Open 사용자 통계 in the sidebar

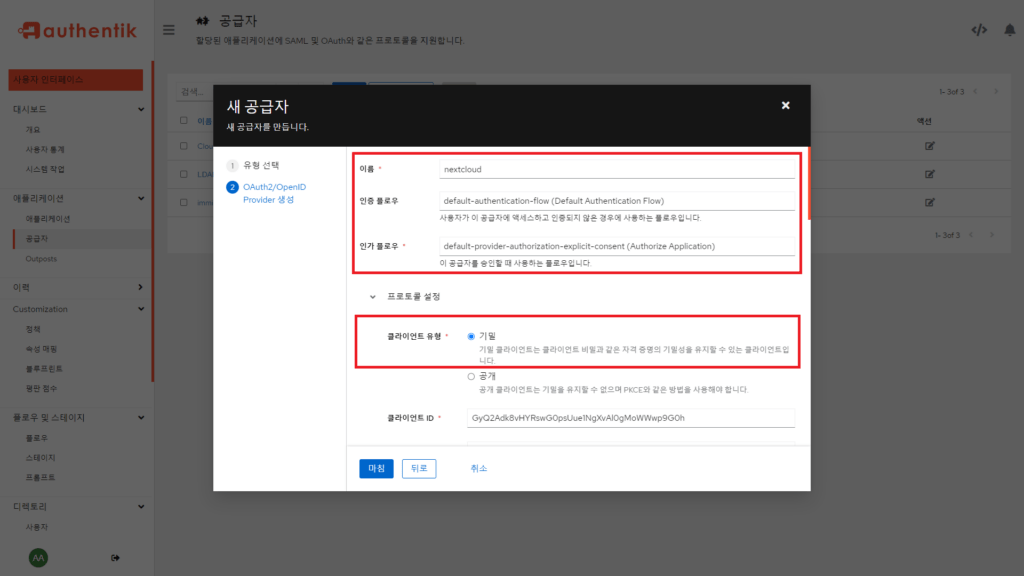click(x=44, y=150)
